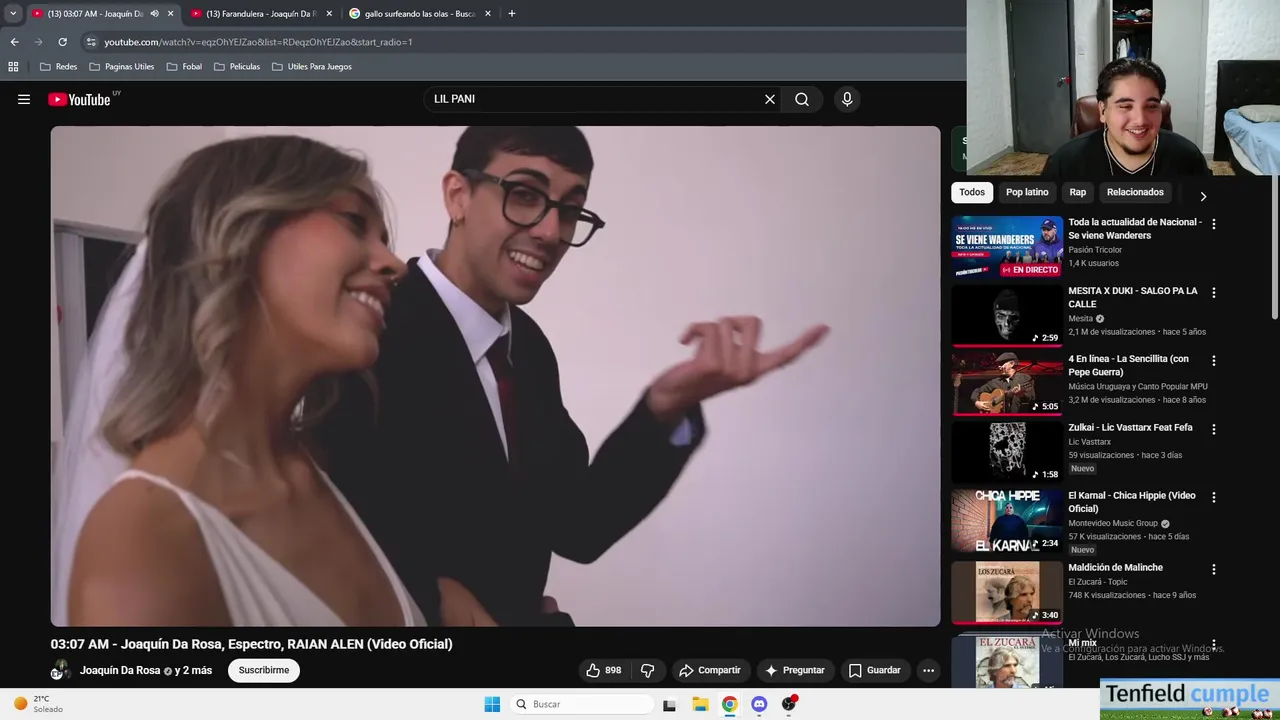Viewport: 1280px width, 720px height.
Task: Select the Rap filter chip
Action: pyautogui.click(x=1077, y=192)
